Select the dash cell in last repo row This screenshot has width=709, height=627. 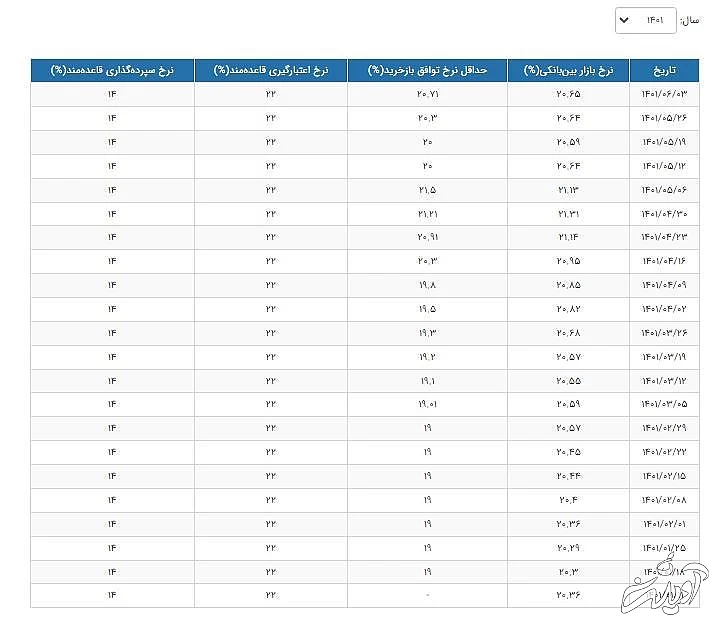(x=427, y=595)
